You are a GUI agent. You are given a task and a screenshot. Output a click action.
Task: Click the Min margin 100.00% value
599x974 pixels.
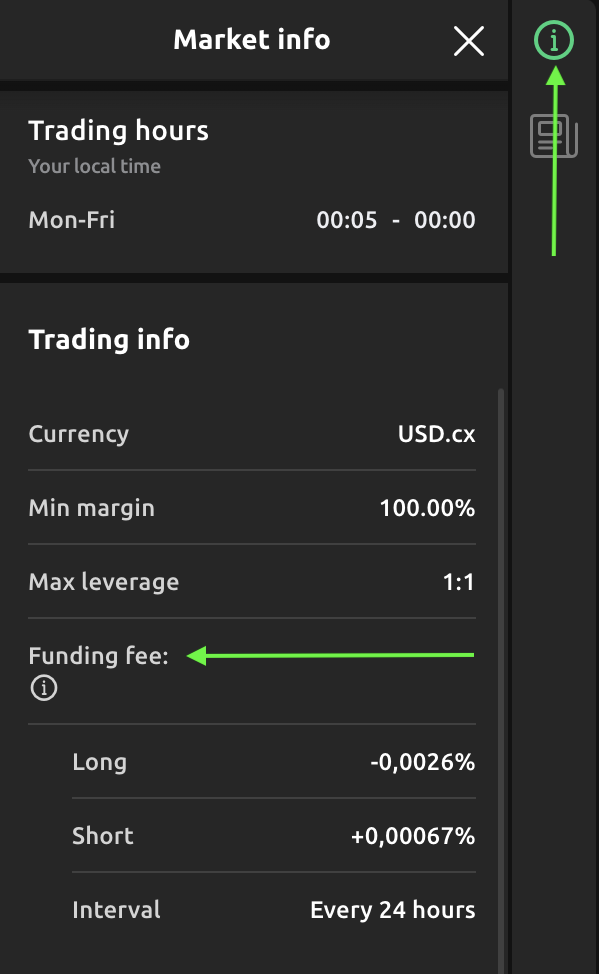(428, 508)
